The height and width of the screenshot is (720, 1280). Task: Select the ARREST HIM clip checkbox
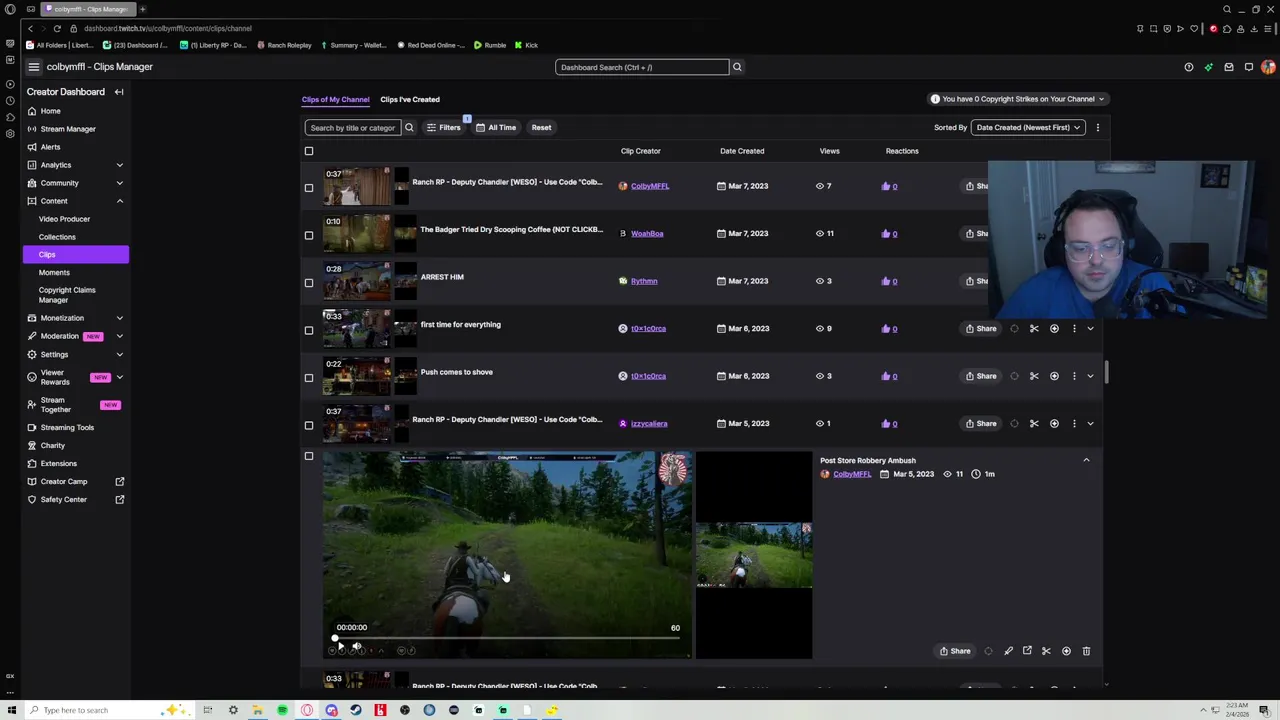309,282
